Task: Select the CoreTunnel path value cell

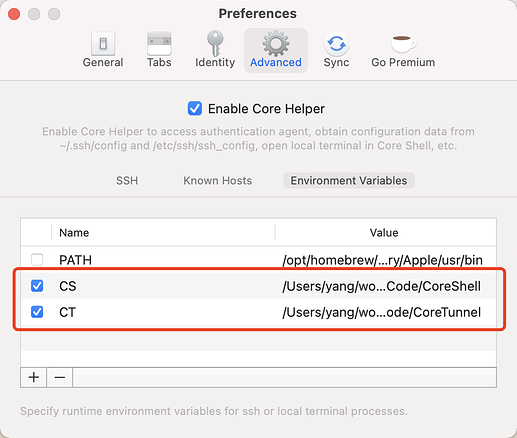Action: tap(382, 312)
